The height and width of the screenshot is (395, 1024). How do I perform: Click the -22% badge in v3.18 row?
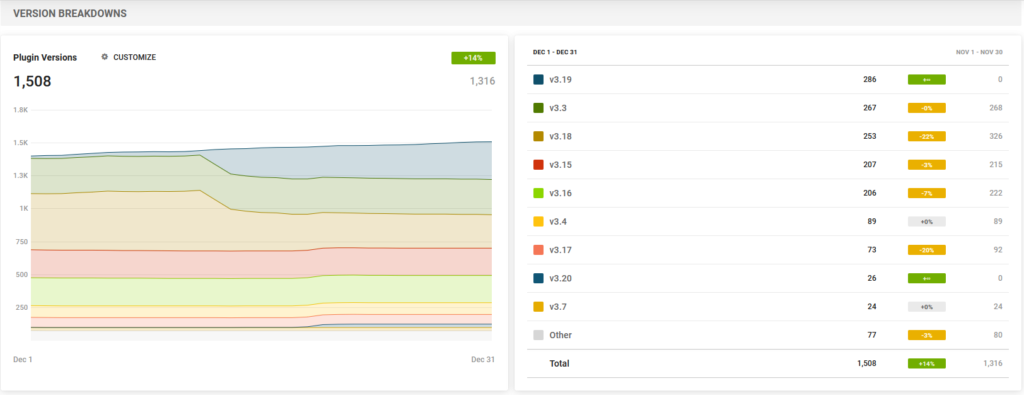(x=927, y=136)
